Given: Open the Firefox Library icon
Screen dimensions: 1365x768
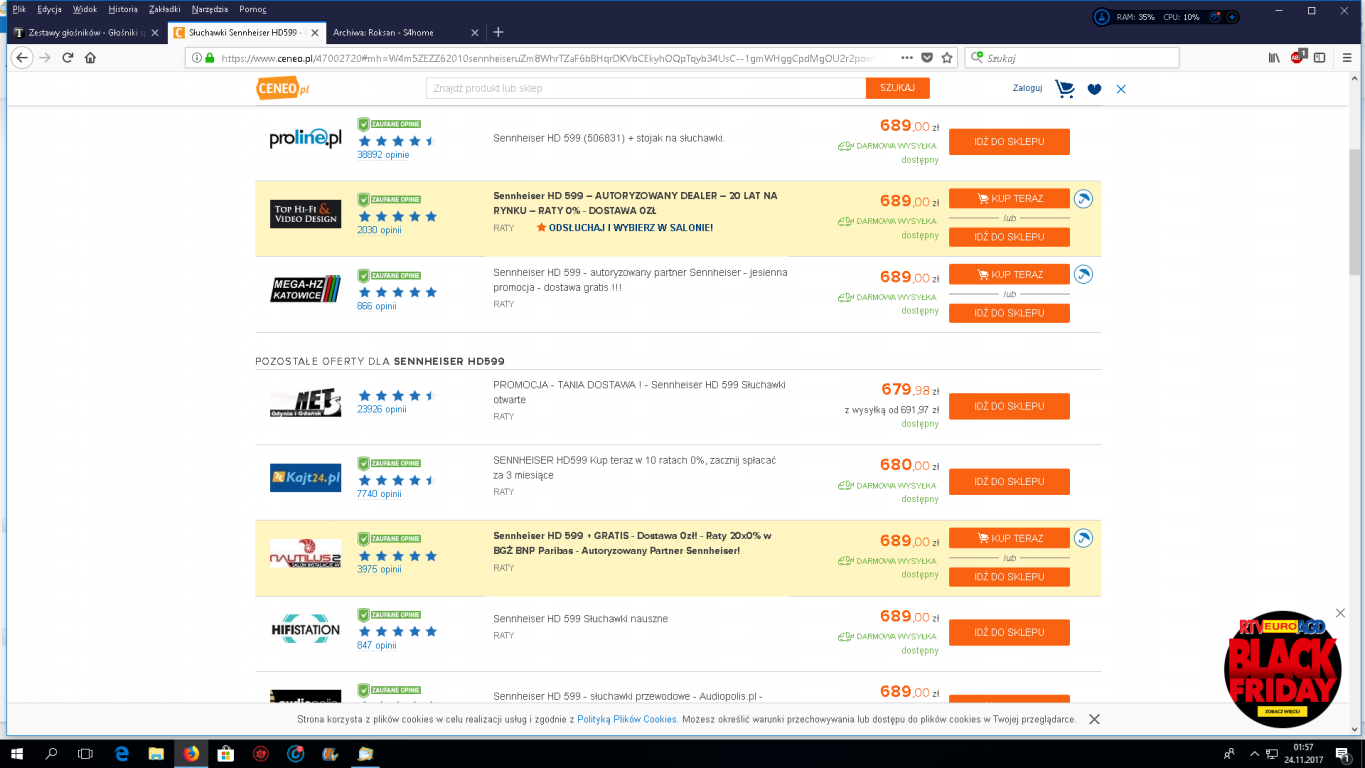Looking at the screenshot, I should 1274,58.
